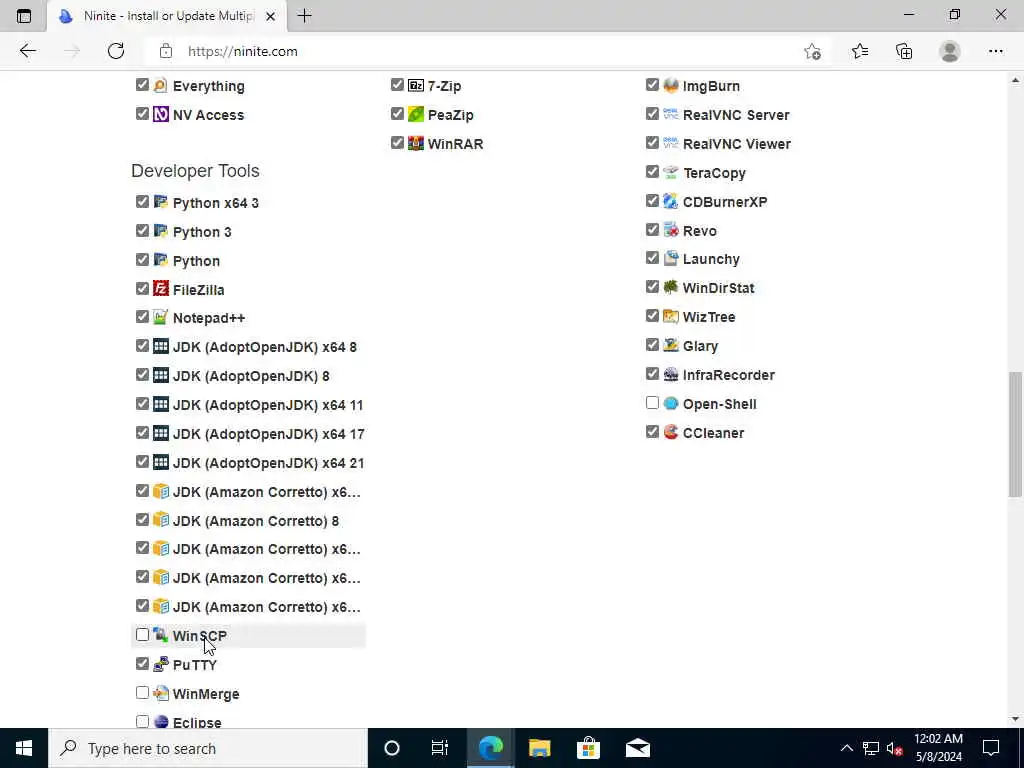This screenshot has width=1024, height=768.
Task: Go back to previous page
Action: [x=27, y=51]
